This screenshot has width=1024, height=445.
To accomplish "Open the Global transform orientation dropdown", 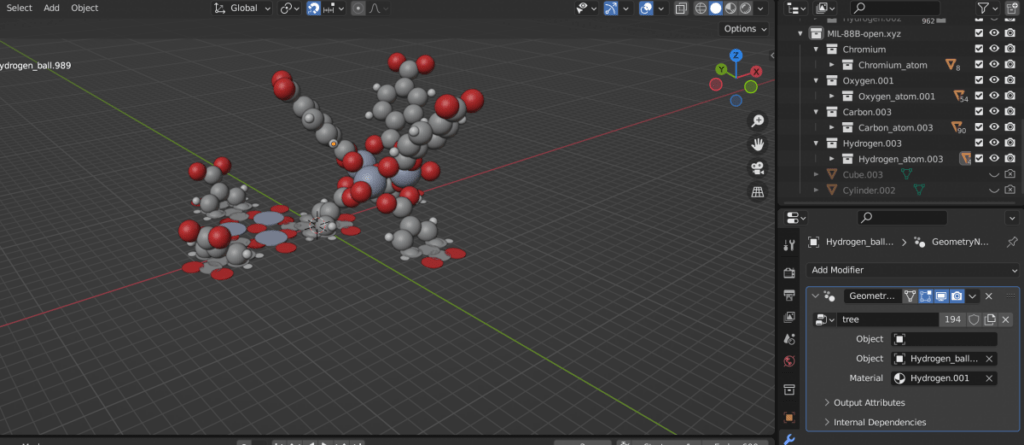I will (x=242, y=8).
